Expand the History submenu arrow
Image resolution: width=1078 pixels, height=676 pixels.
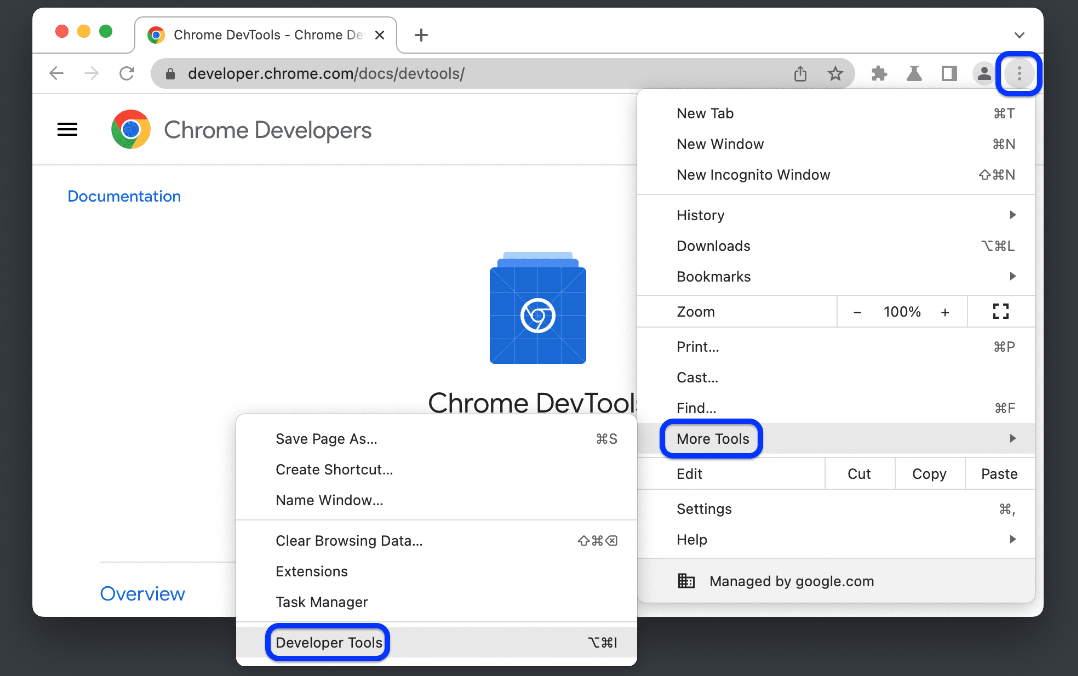tap(1012, 215)
